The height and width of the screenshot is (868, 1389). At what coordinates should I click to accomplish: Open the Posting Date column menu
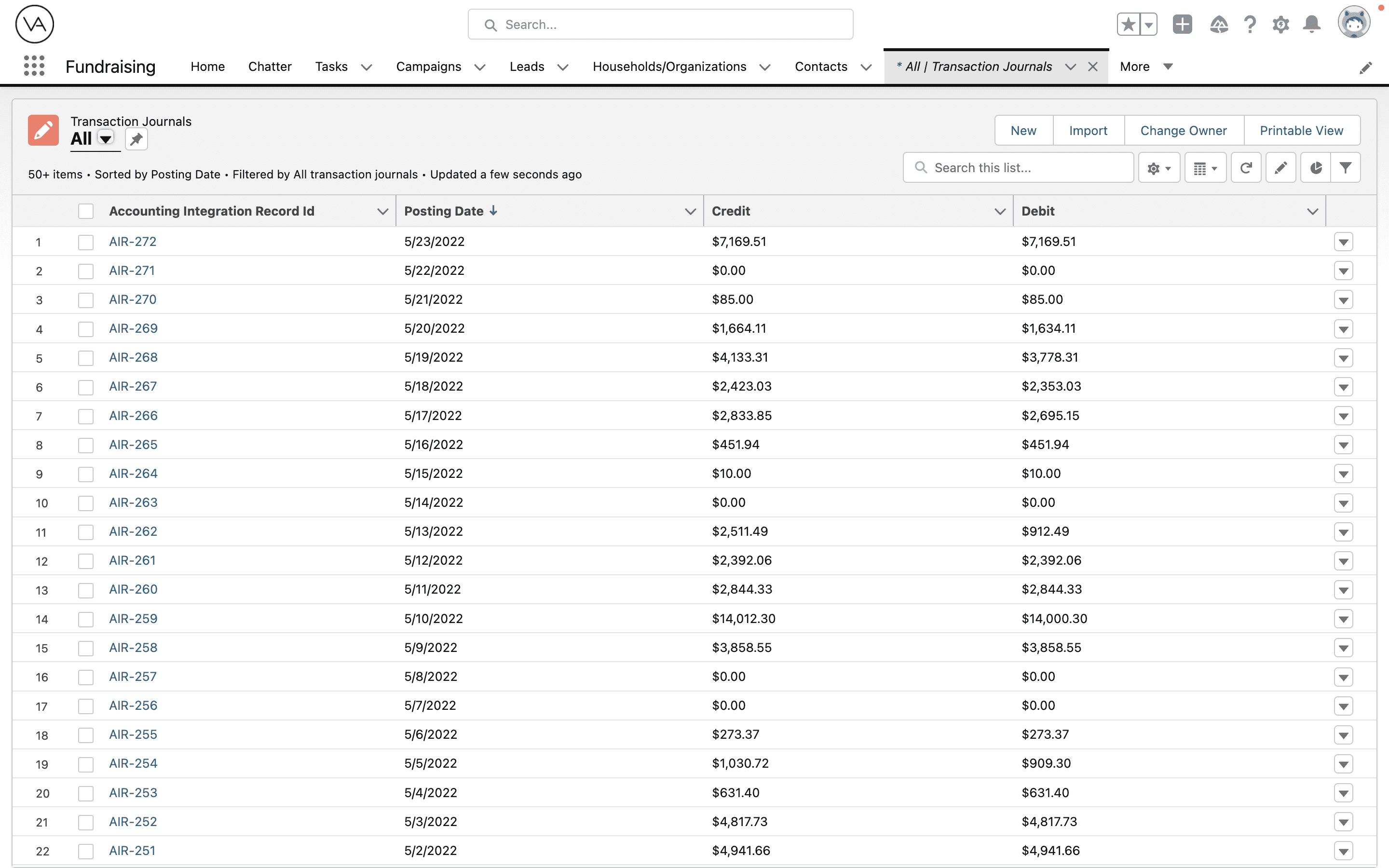[x=690, y=211]
